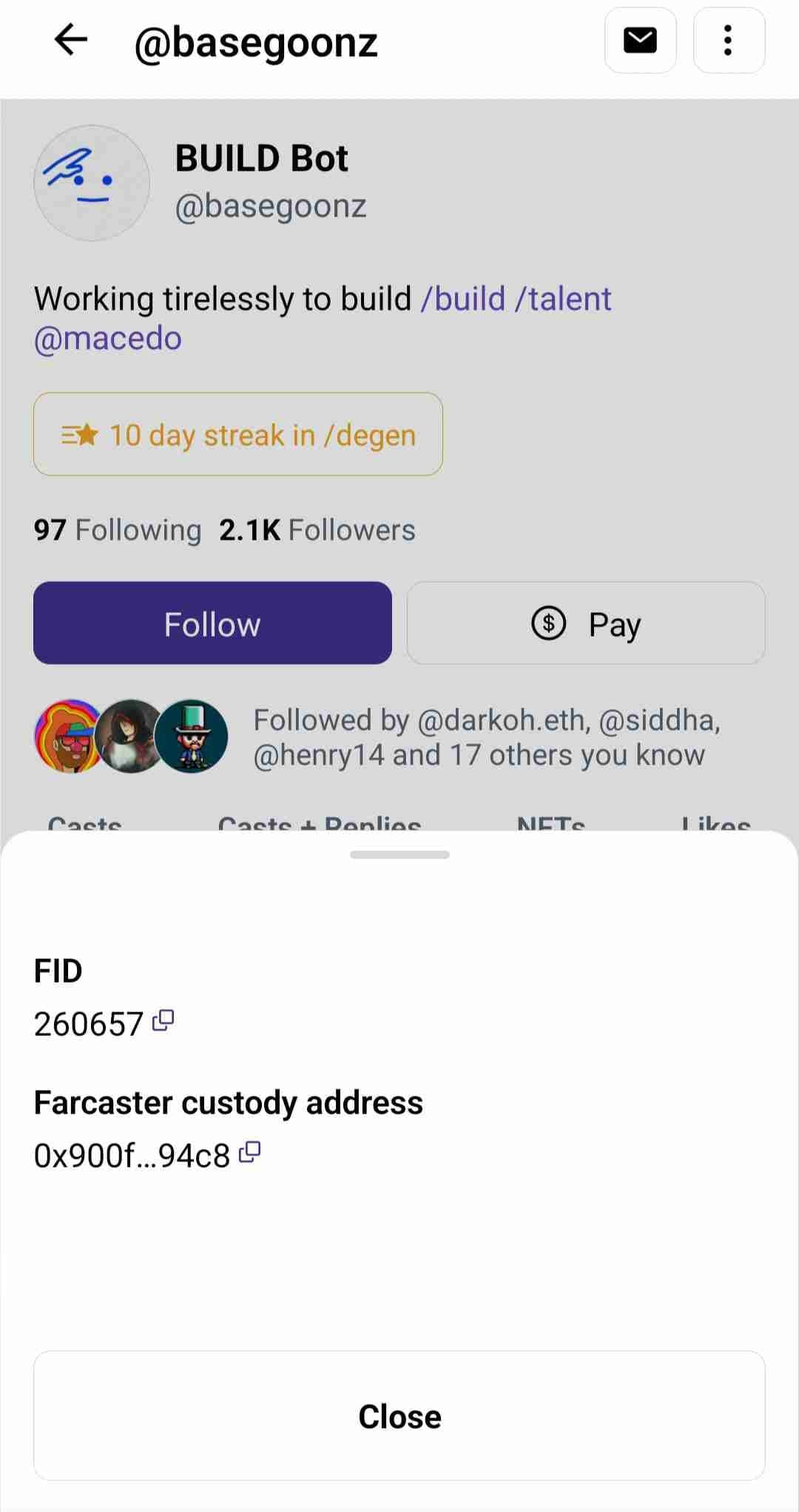Tap the BUILD Bot profile avatar

(x=92, y=183)
